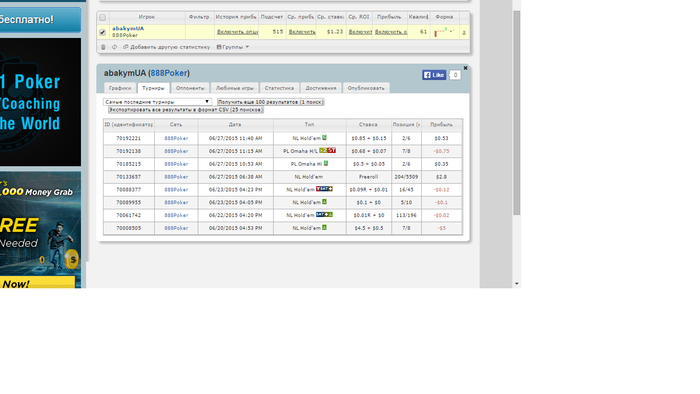
Task: Click the small x link in abakymUA row
Action: pos(464,32)
